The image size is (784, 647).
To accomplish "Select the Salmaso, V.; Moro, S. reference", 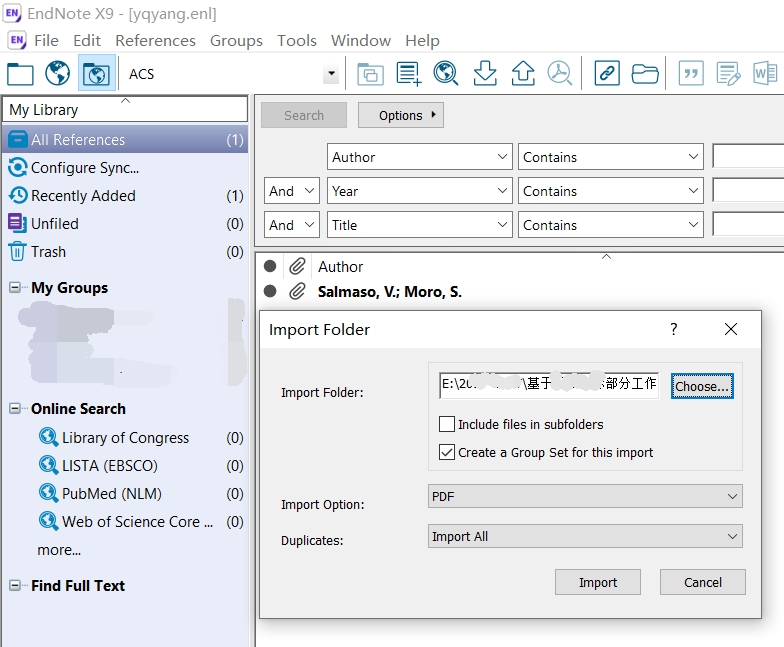I will [390, 292].
